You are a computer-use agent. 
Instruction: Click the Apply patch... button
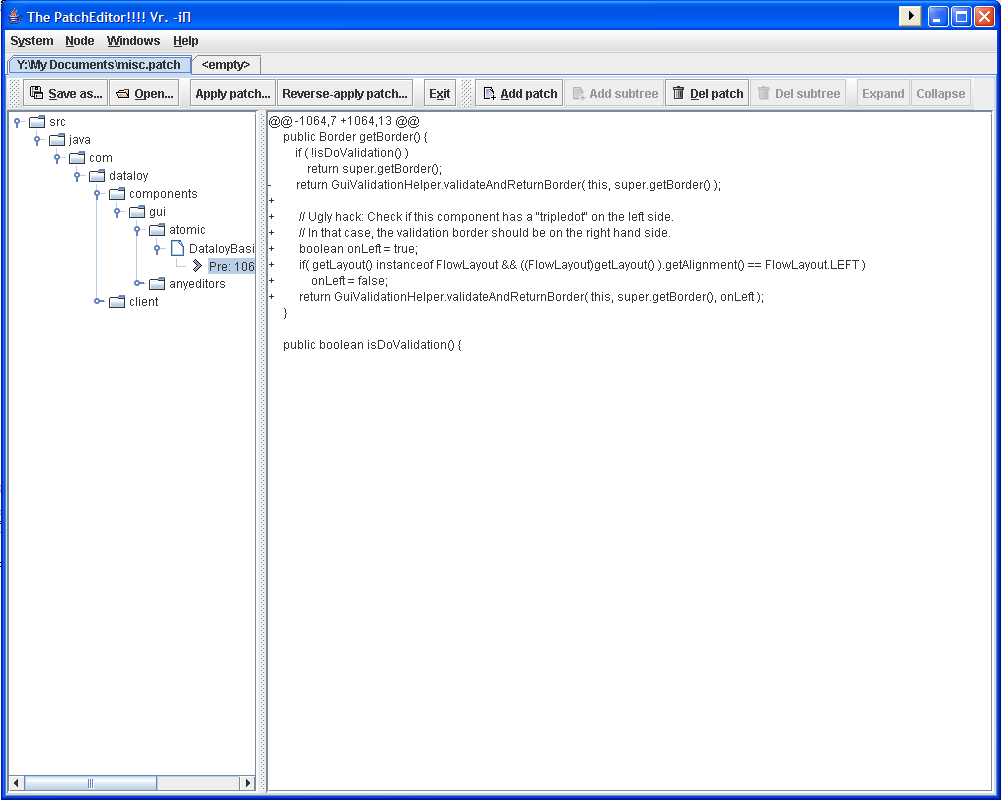click(x=233, y=93)
